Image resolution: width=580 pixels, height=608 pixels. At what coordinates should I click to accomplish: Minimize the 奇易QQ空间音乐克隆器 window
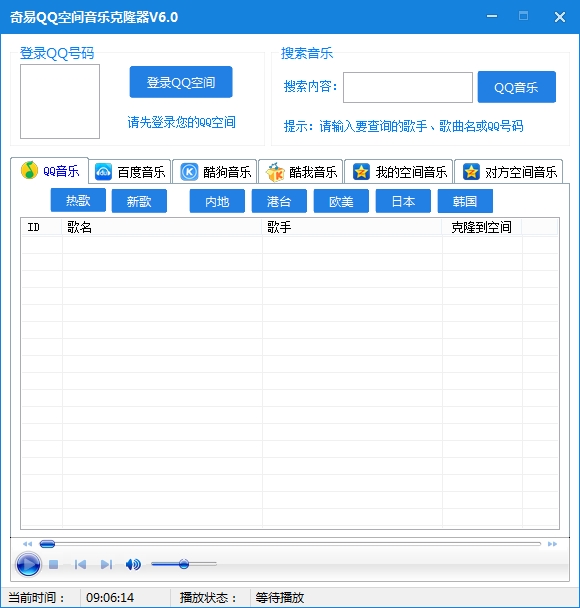[492, 16]
